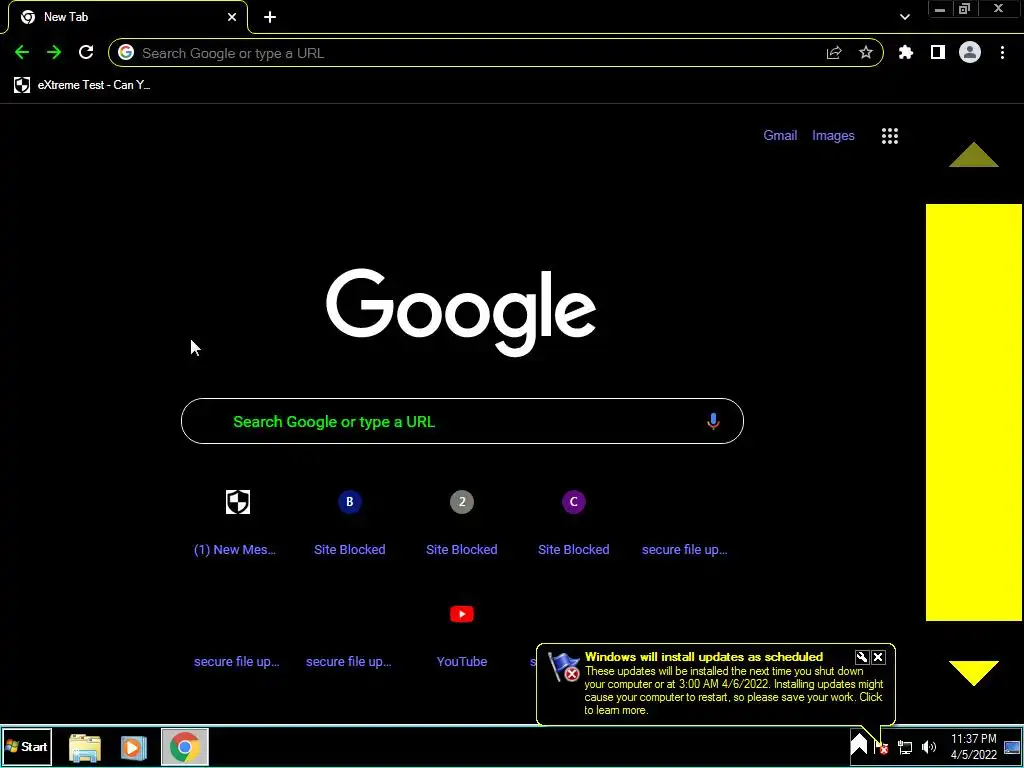The height and width of the screenshot is (768, 1024).
Task: Switch to Chrome via the taskbar icon
Action: pos(185,747)
